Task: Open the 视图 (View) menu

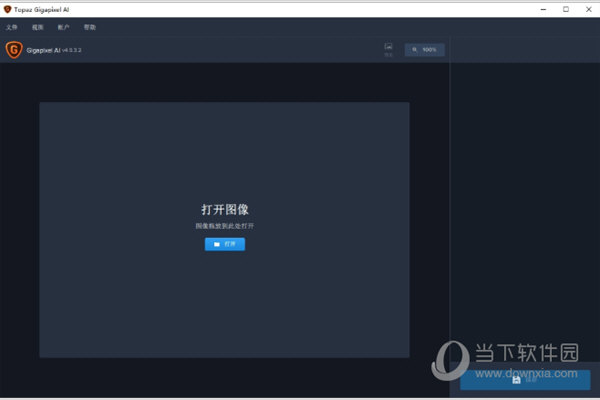Action: [x=38, y=27]
